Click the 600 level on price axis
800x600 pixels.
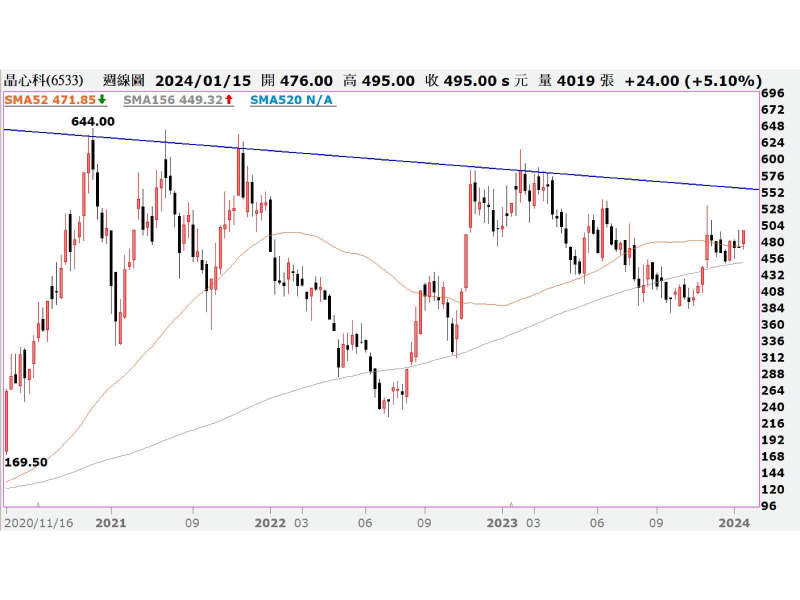click(x=772, y=159)
